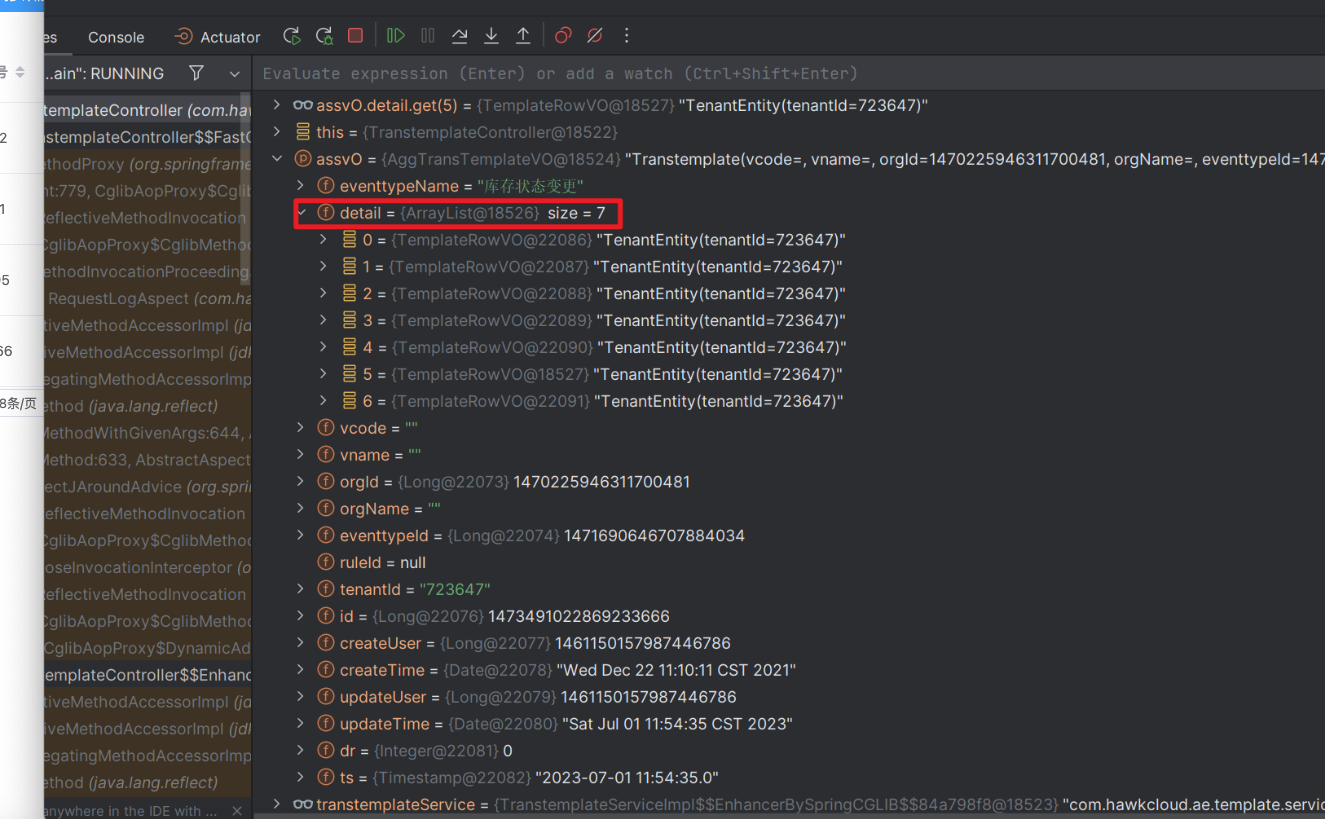Screen dimensions: 1325x819
Task: Click the parameter icon beside assvO
Action: coord(302,159)
